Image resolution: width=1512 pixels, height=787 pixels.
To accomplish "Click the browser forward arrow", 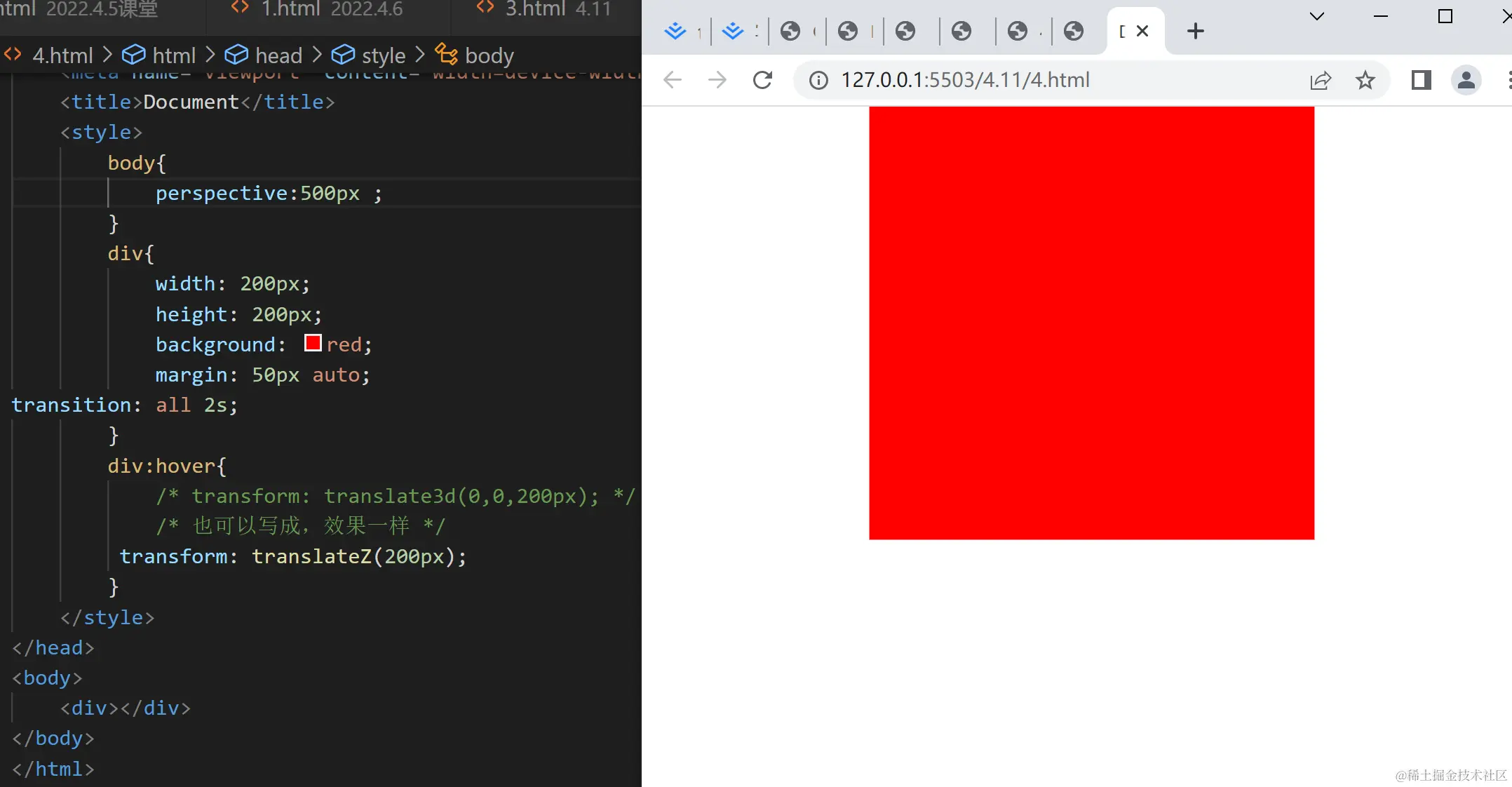I will pos(717,80).
